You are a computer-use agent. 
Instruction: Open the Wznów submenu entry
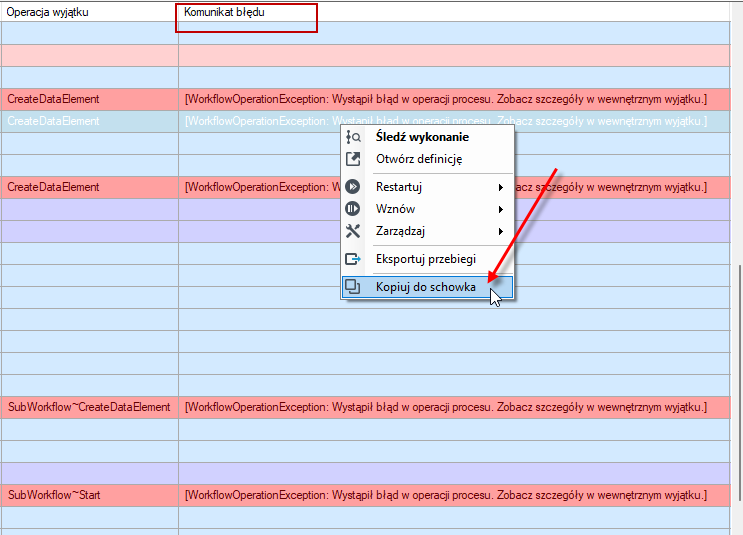tap(427, 209)
